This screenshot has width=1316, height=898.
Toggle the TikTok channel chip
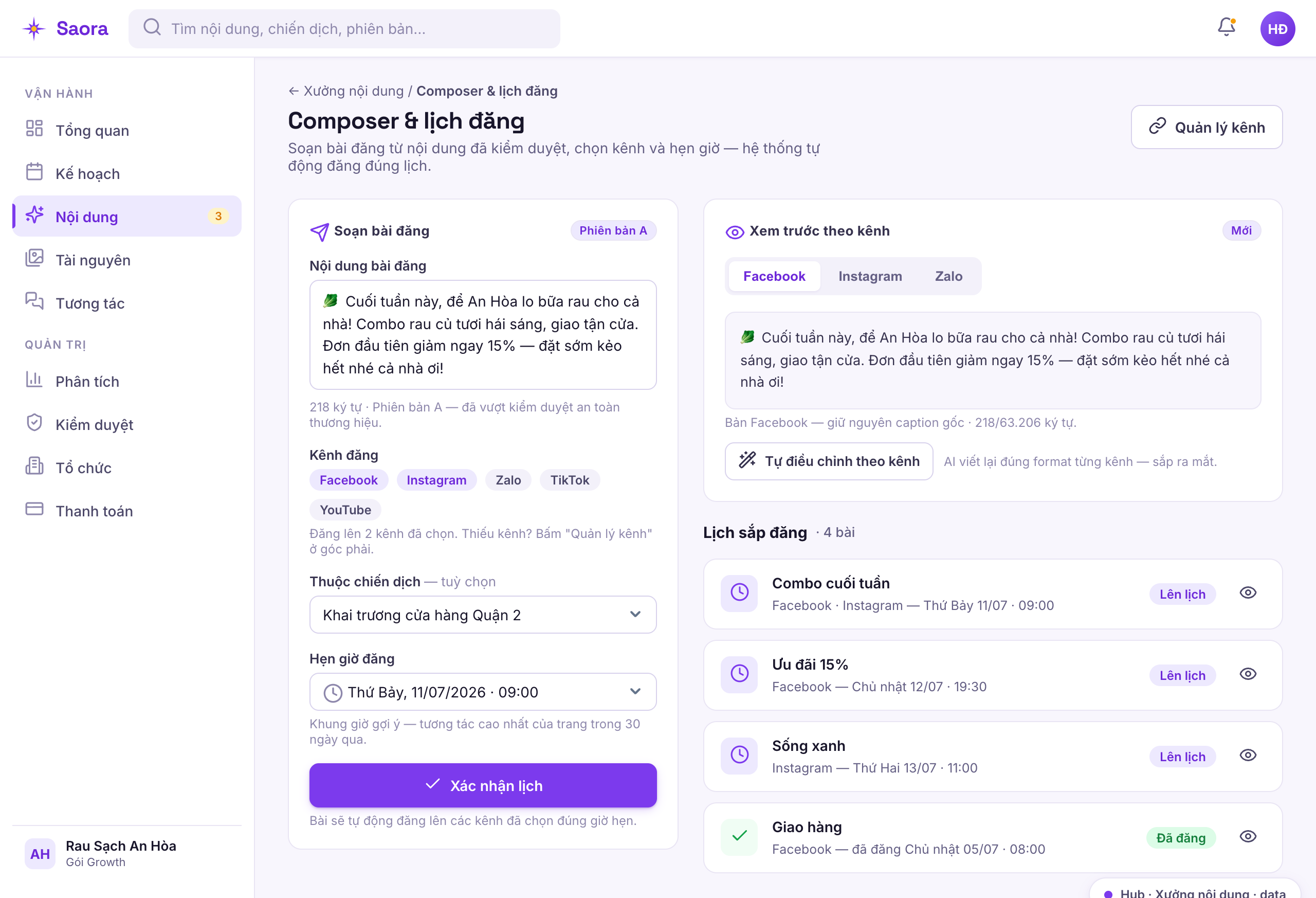(x=570, y=480)
